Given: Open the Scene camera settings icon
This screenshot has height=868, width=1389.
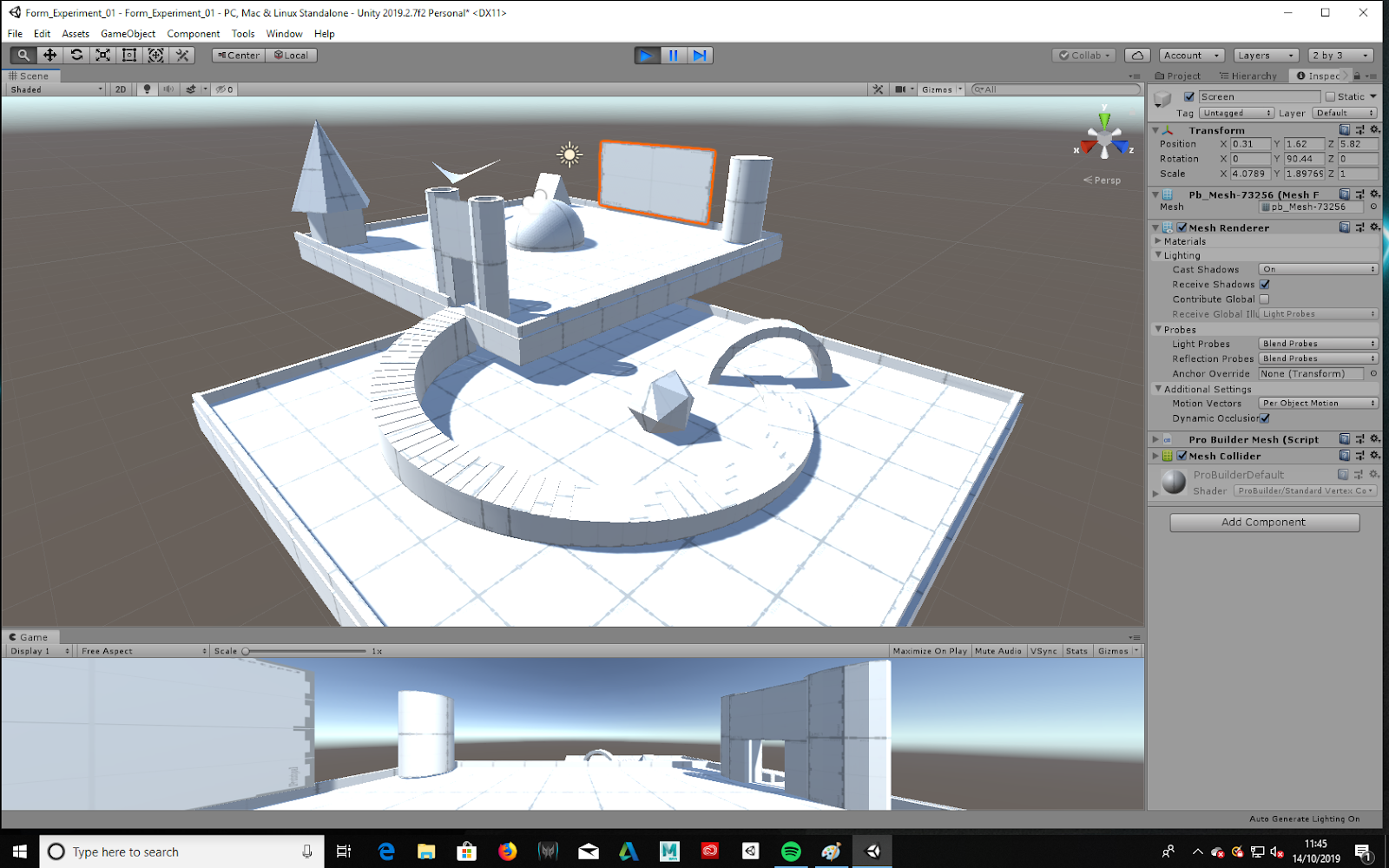Looking at the screenshot, I should [x=900, y=89].
